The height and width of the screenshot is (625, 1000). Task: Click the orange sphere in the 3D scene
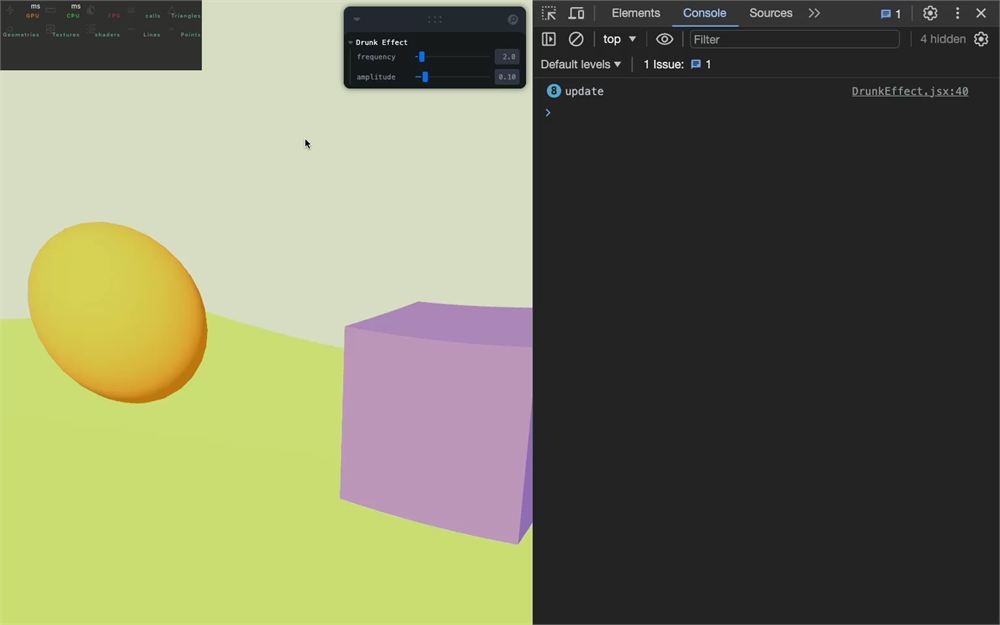pyautogui.click(x=117, y=312)
